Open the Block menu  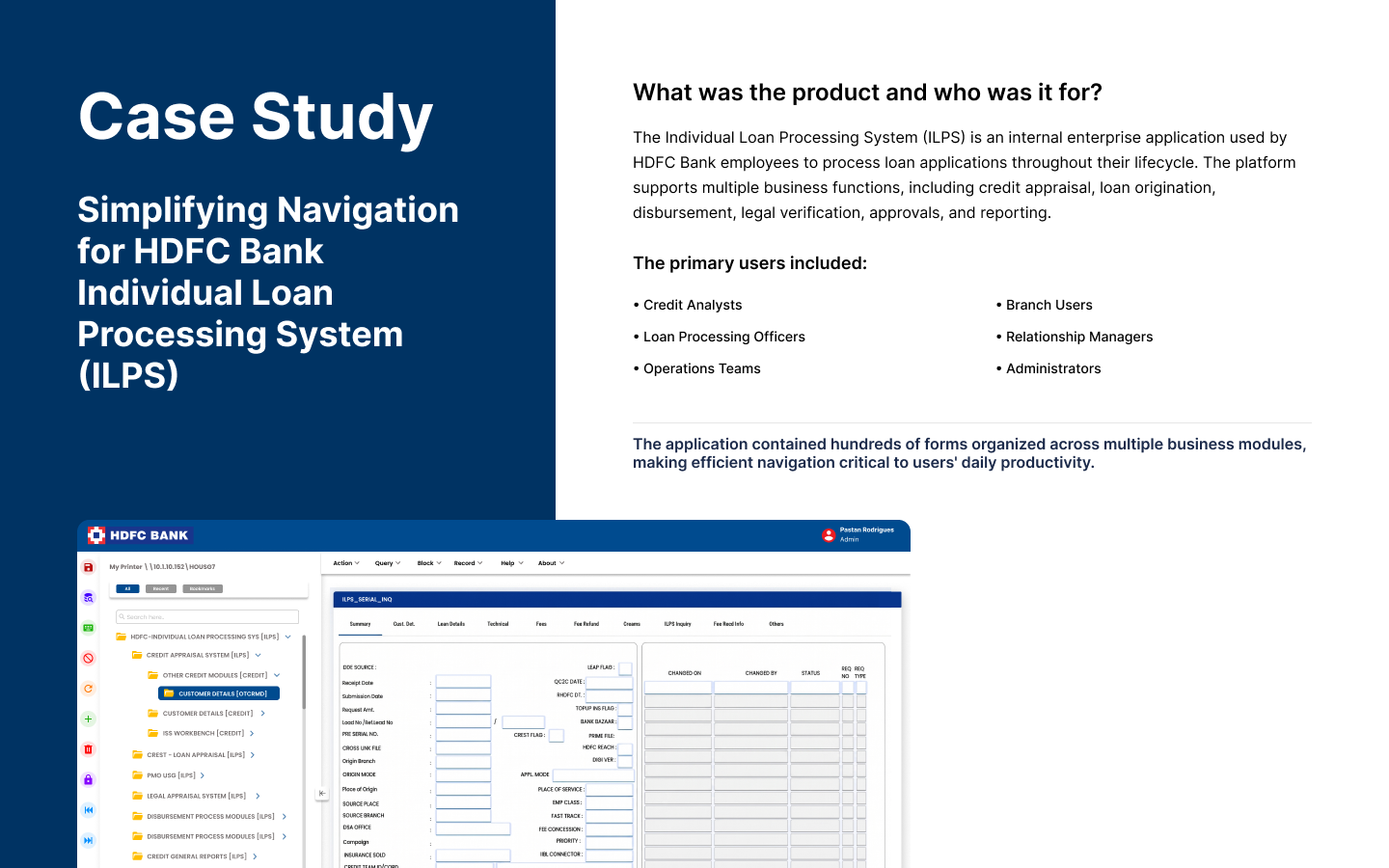429,563
